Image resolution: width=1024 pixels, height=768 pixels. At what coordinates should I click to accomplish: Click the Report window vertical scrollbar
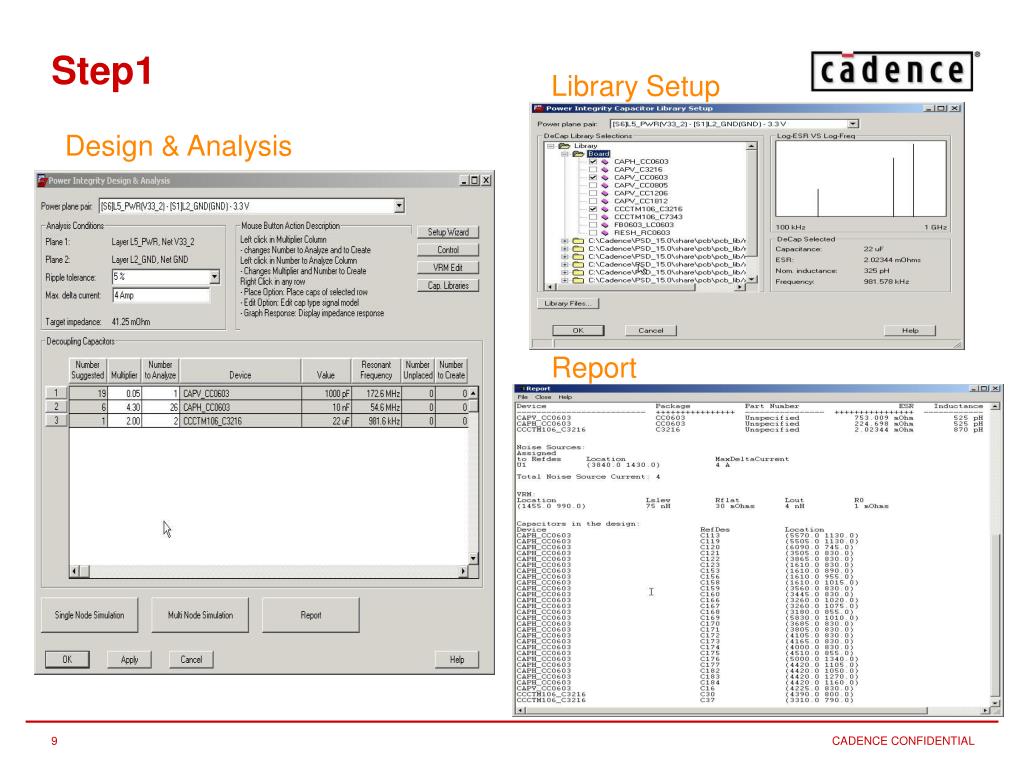pos(995,555)
